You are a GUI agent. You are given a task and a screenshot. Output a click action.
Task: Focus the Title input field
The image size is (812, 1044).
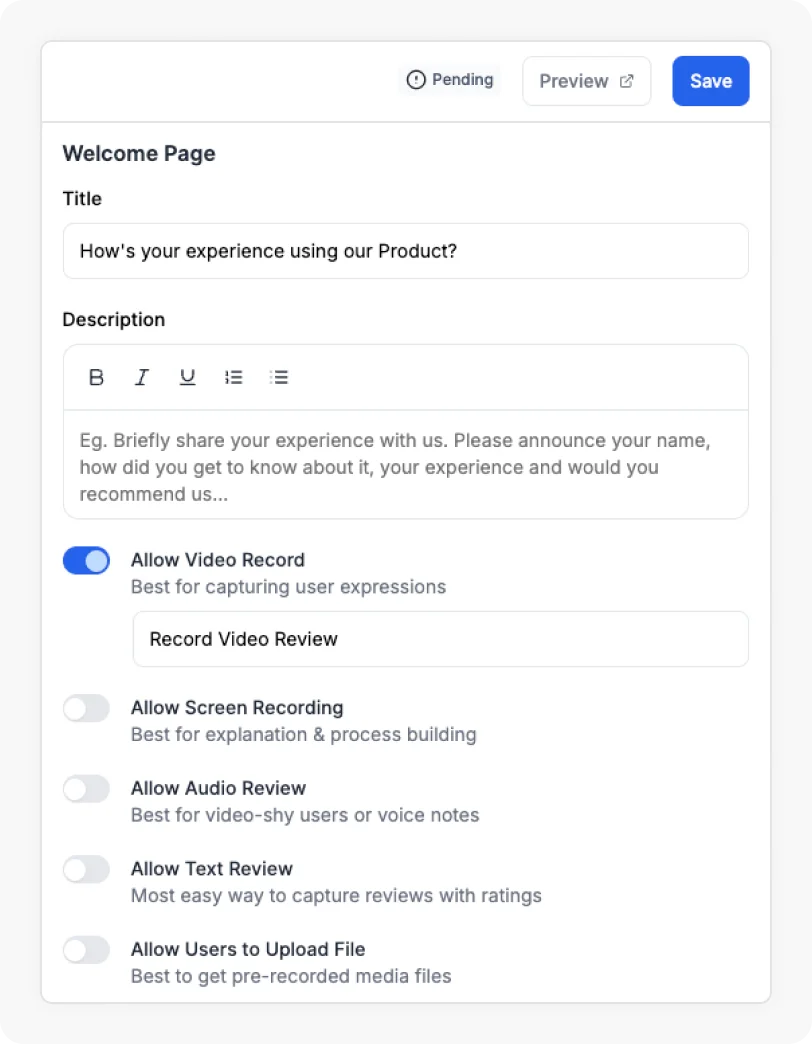point(405,251)
